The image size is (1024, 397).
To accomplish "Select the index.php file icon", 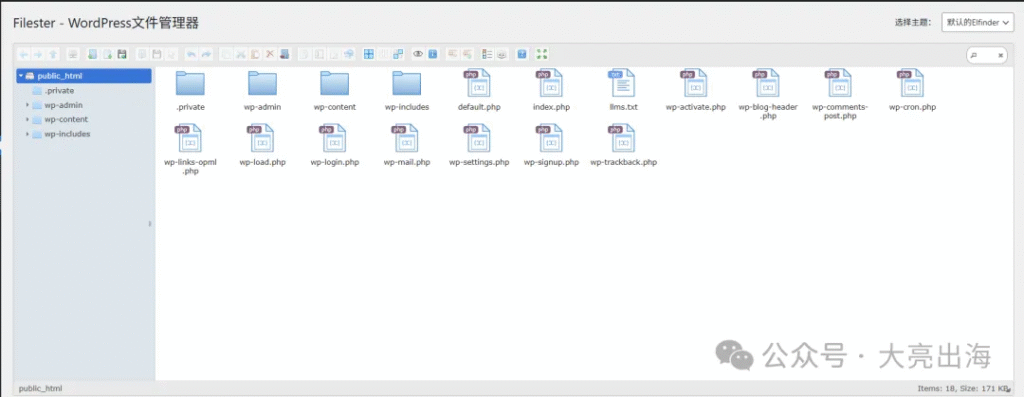I will 551,84.
